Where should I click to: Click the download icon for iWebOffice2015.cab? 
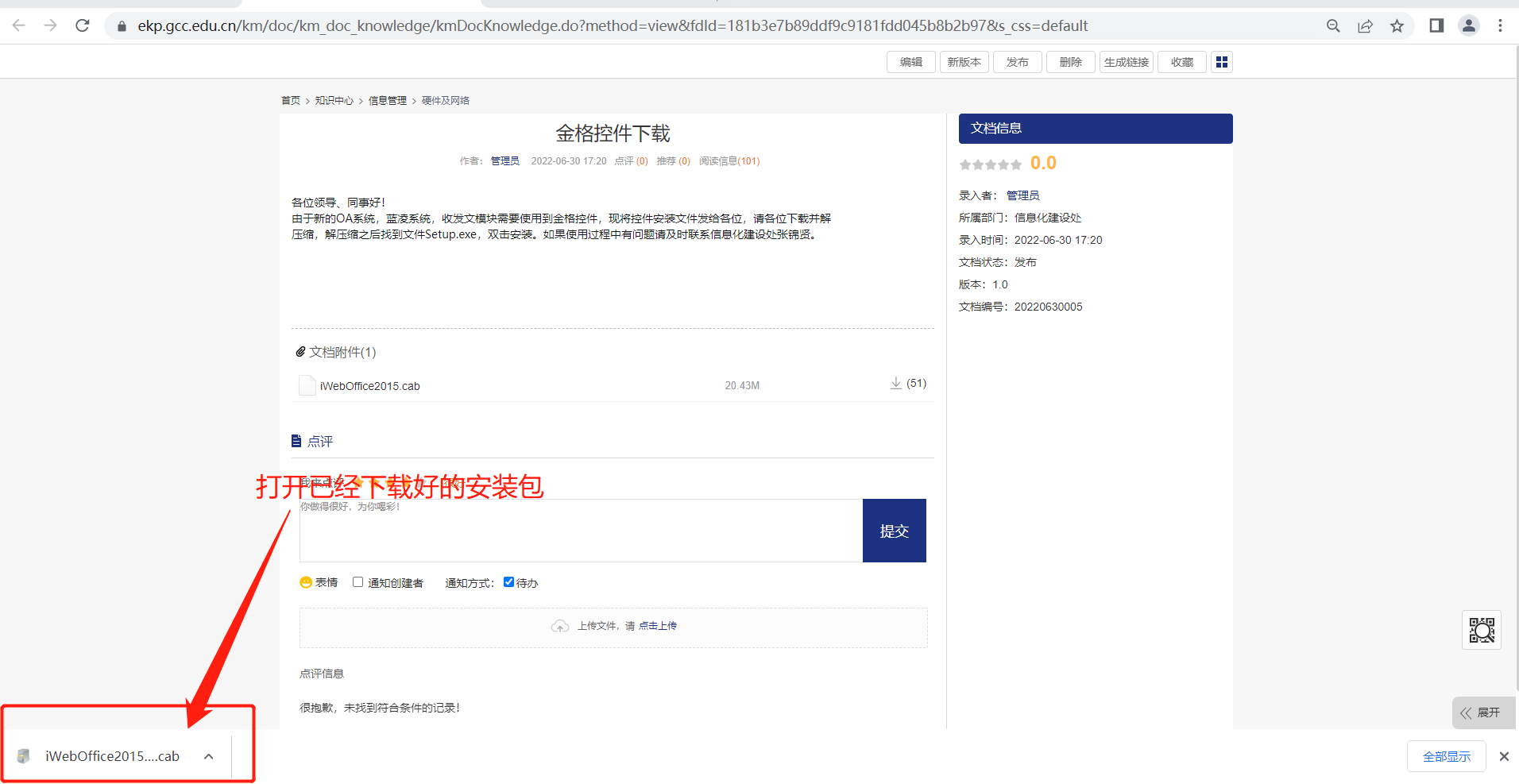895,384
